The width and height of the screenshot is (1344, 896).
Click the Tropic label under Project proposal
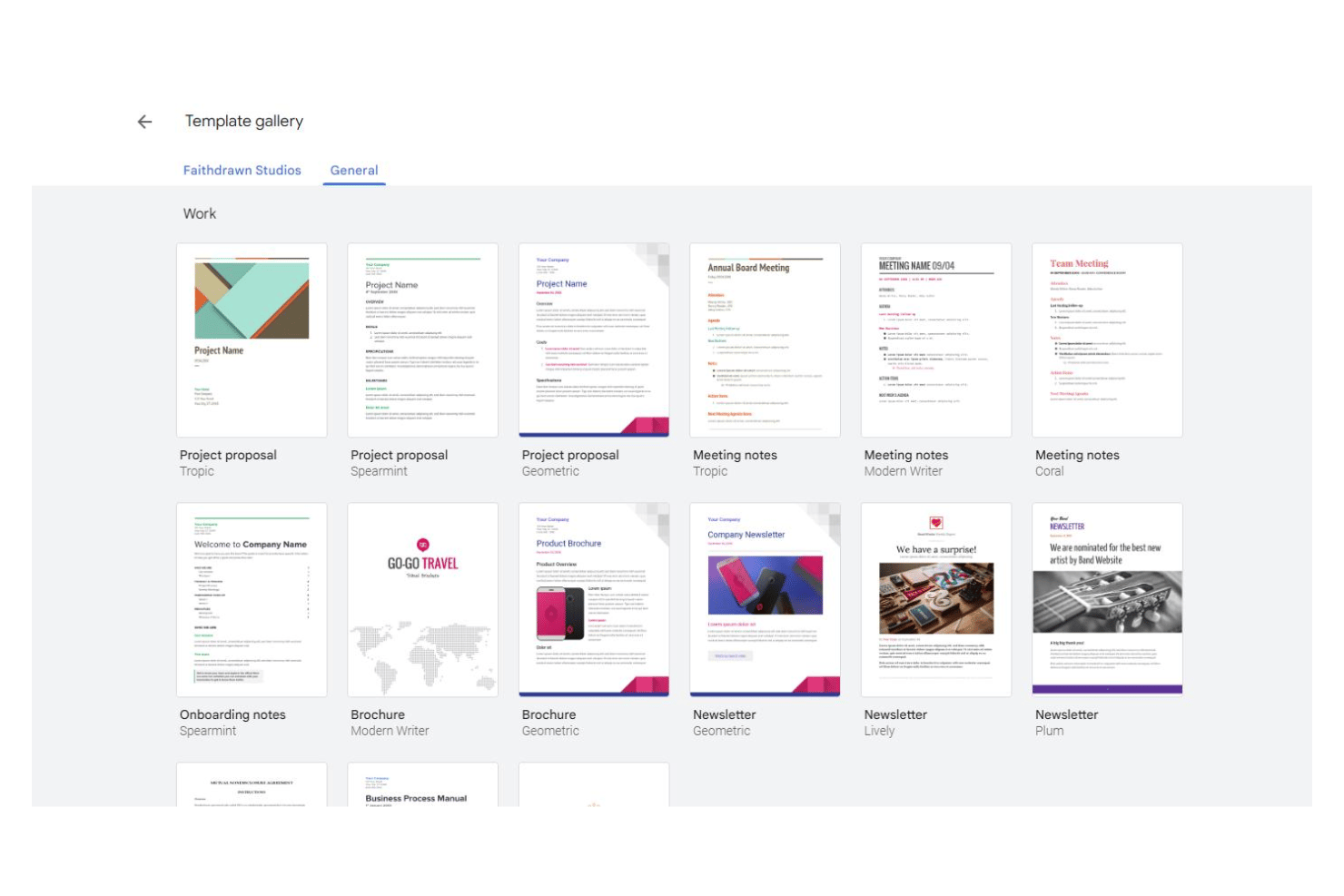click(197, 472)
